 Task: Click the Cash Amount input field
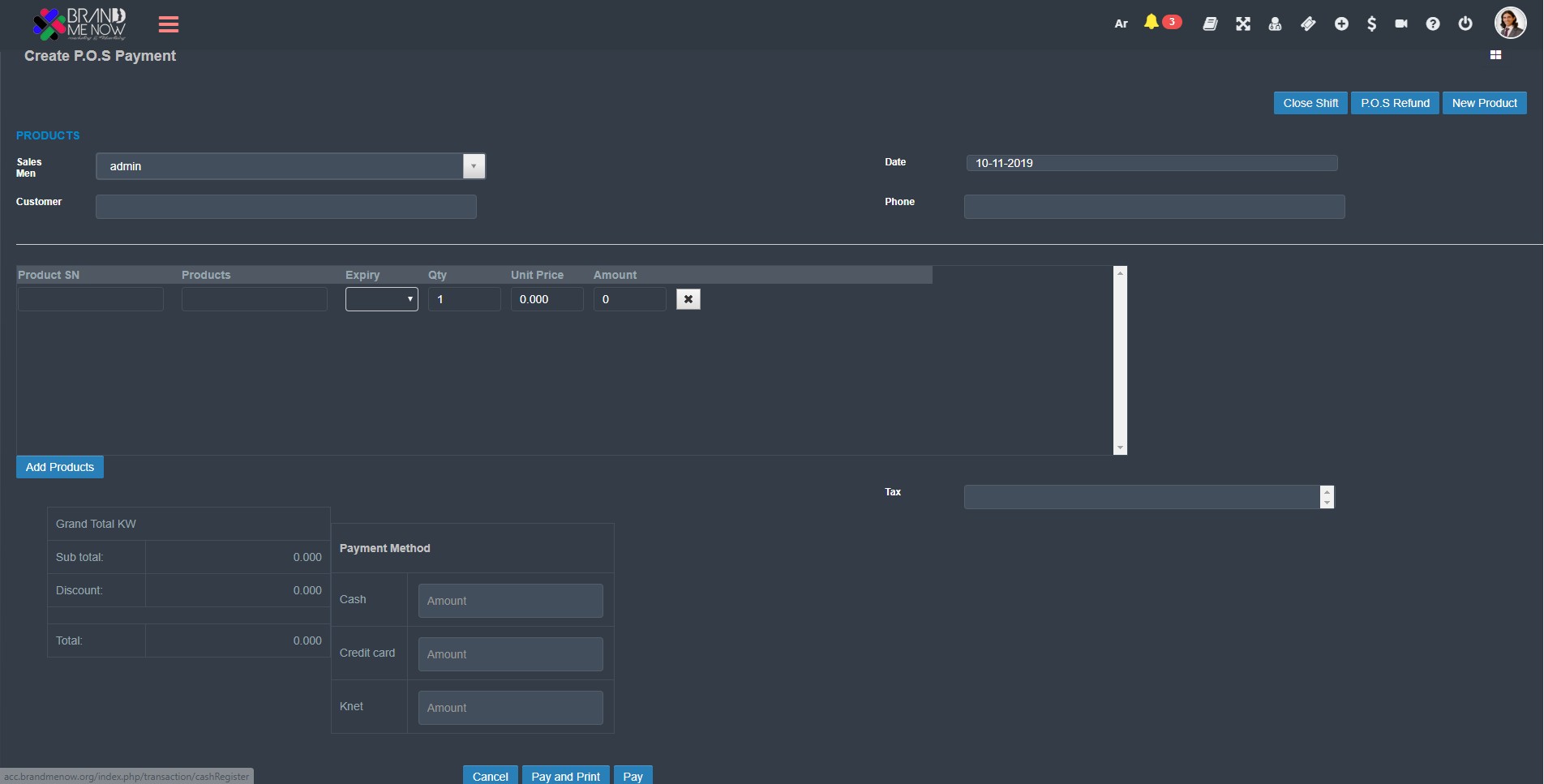point(510,601)
